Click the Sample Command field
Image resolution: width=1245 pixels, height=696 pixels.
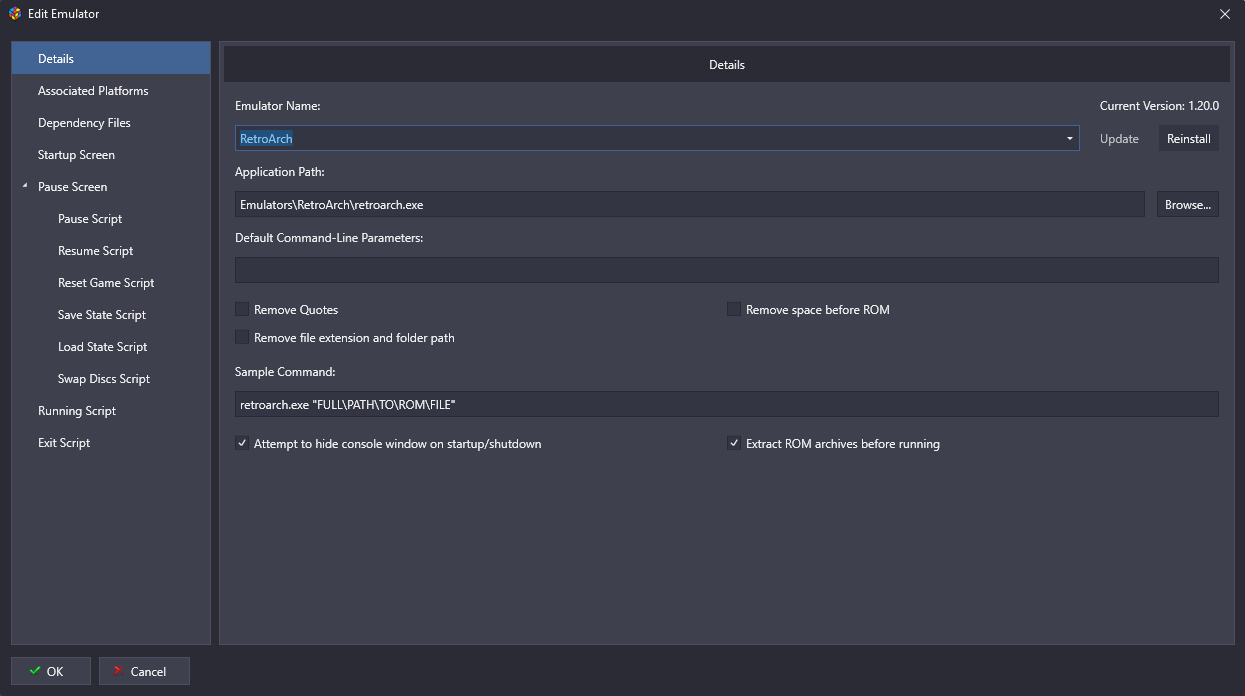pyautogui.click(x=726, y=404)
